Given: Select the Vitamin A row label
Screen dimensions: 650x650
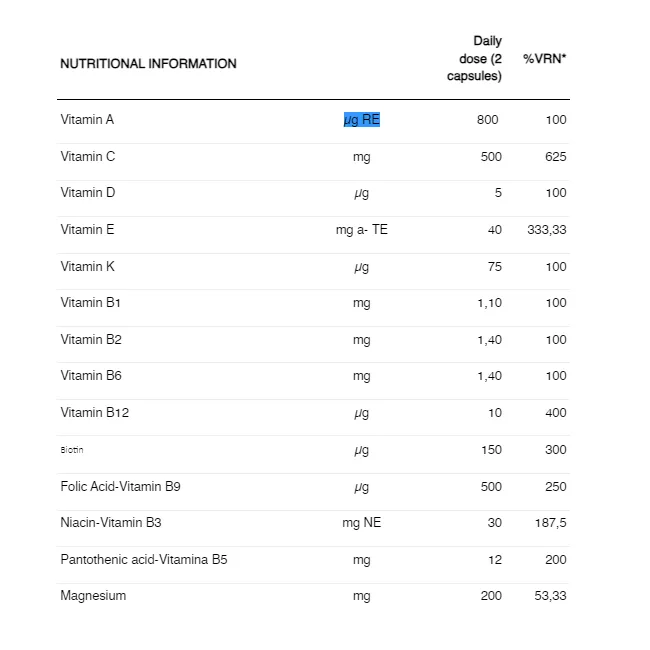Looking at the screenshot, I should tap(87, 120).
